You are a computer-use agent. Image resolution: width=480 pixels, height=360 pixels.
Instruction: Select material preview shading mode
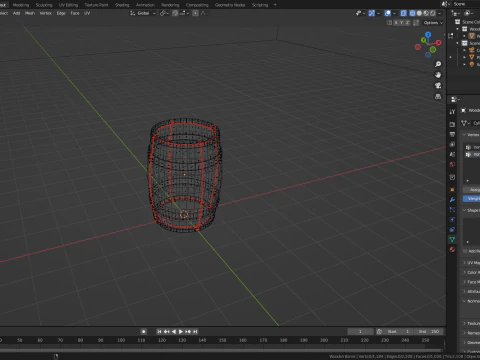pyautogui.click(x=426, y=13)
